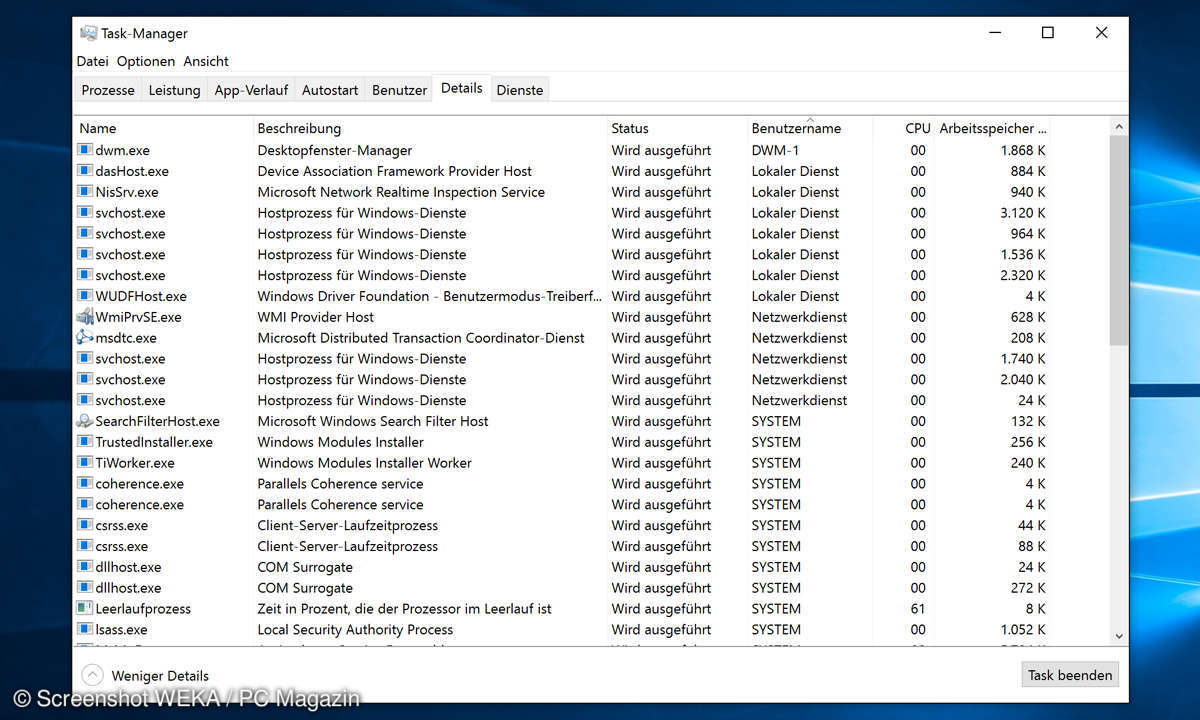This screenshot has height=720, width=1200.
Task: Select Microsoft Network Realtime Inspection Service text
Action: tap(401, 192)
